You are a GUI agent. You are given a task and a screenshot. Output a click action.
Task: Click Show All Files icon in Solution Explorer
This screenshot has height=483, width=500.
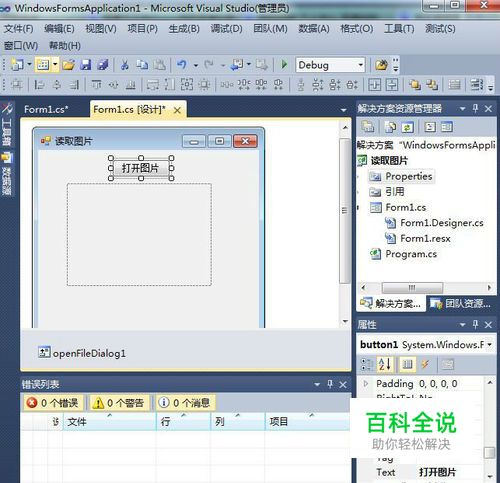(x=390, y=127)
